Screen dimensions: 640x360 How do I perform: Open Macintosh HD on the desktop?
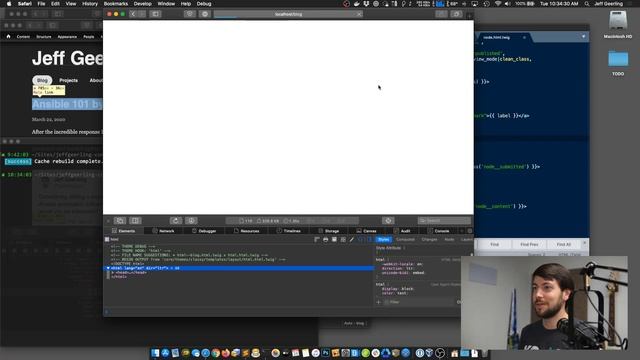(x=618, y=24)
